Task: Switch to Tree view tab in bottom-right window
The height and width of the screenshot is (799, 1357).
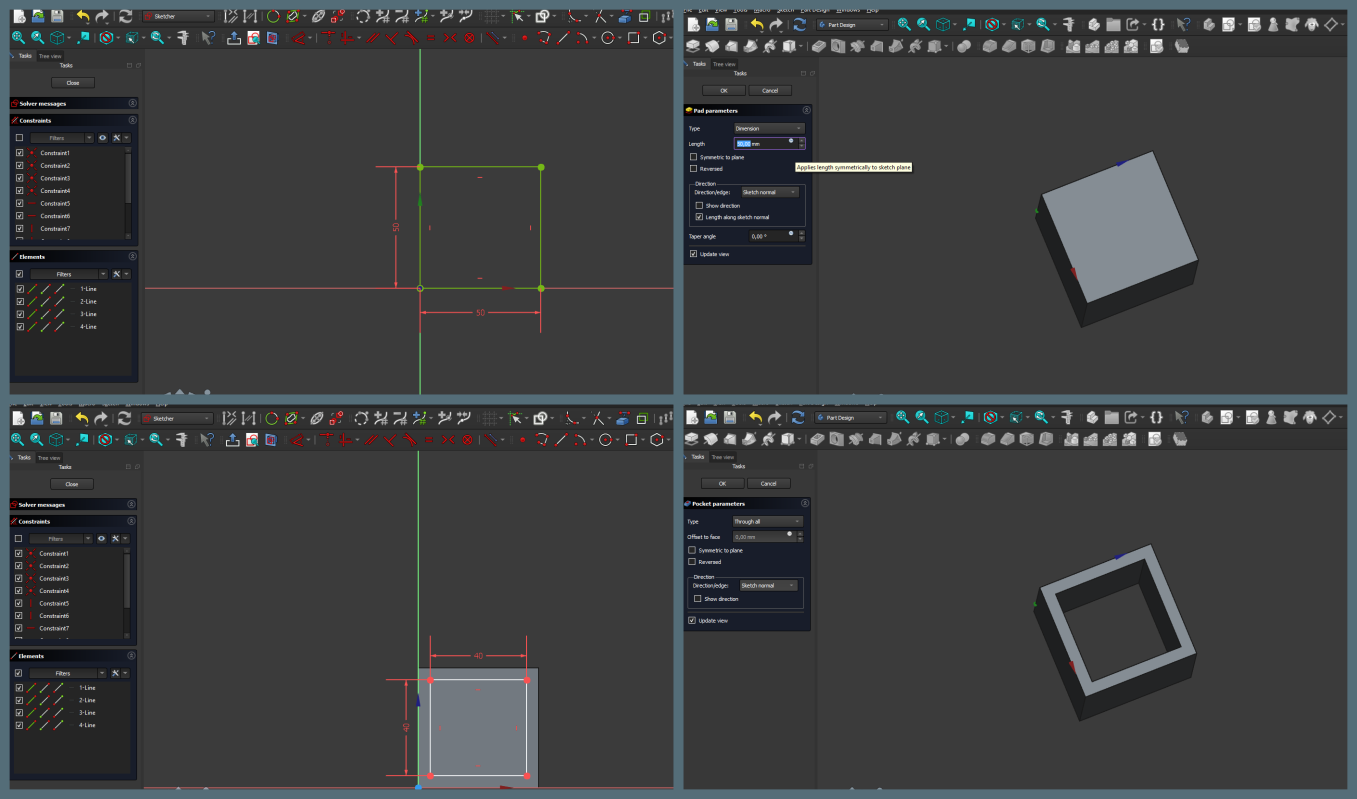Action: 722,457
